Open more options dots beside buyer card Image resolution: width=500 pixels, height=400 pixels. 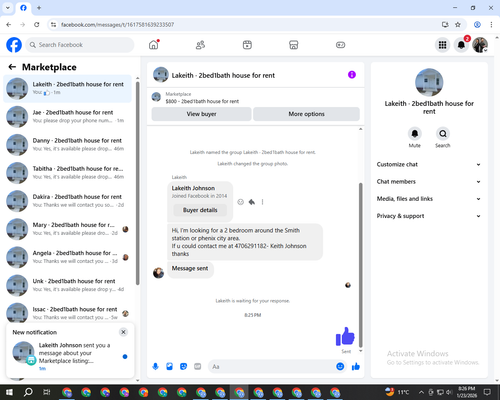point(262,202)
